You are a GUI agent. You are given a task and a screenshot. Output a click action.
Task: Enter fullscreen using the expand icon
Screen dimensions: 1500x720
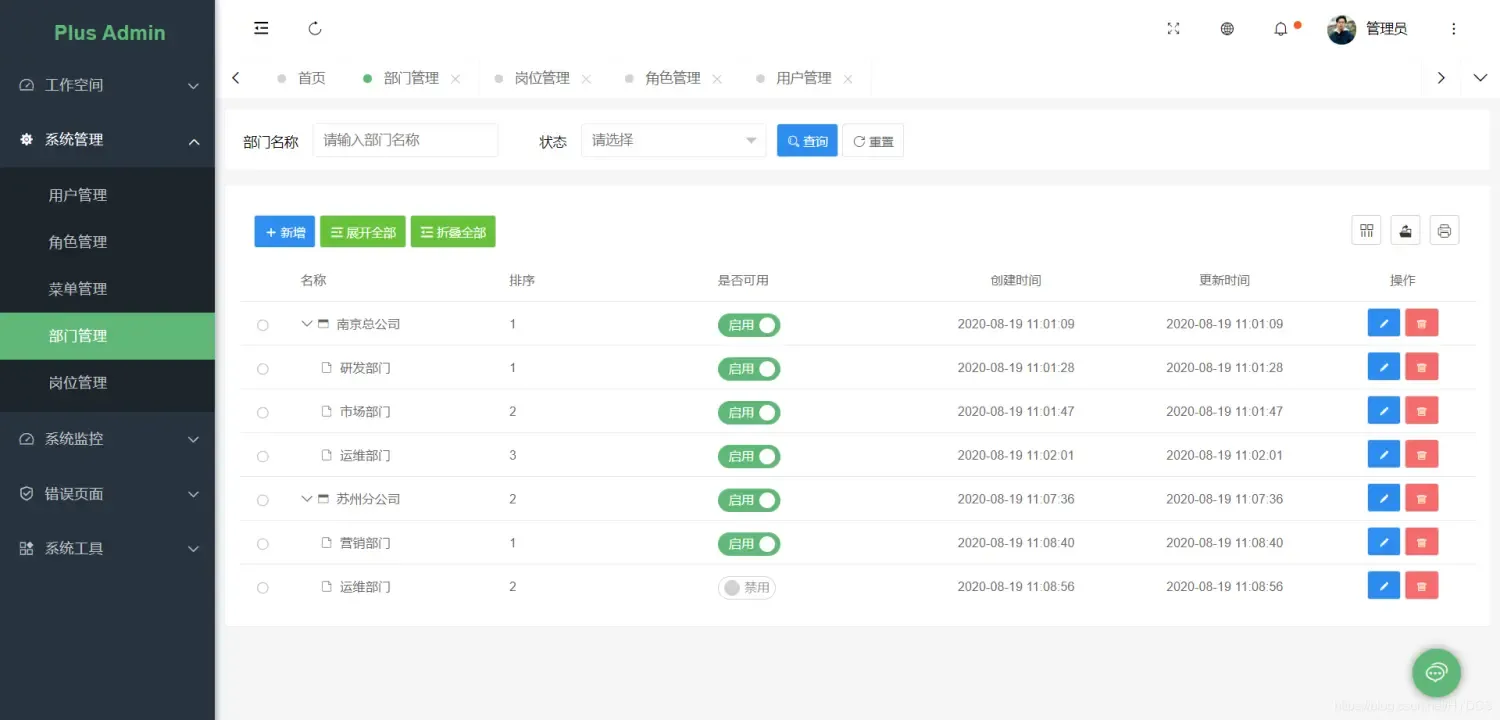[1172, 29]
